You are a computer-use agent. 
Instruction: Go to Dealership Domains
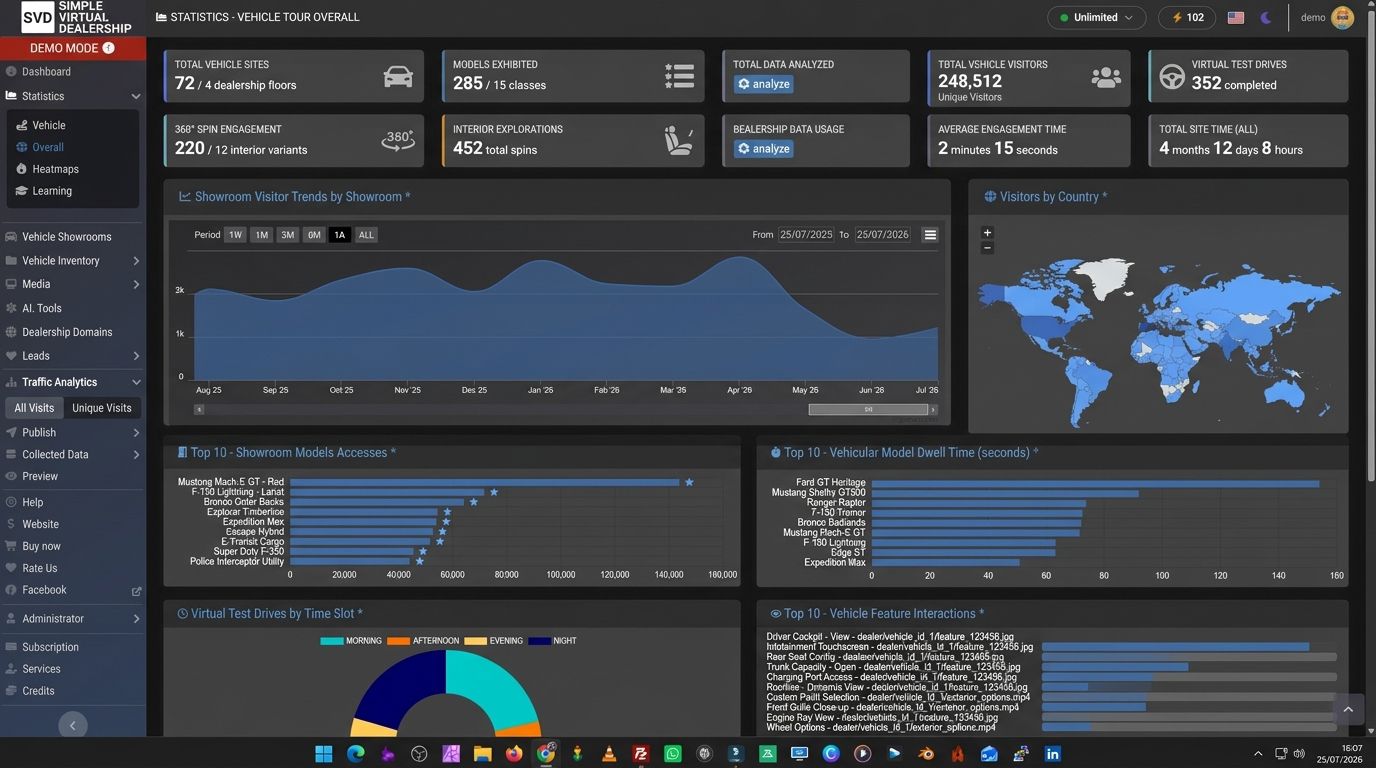67,332
